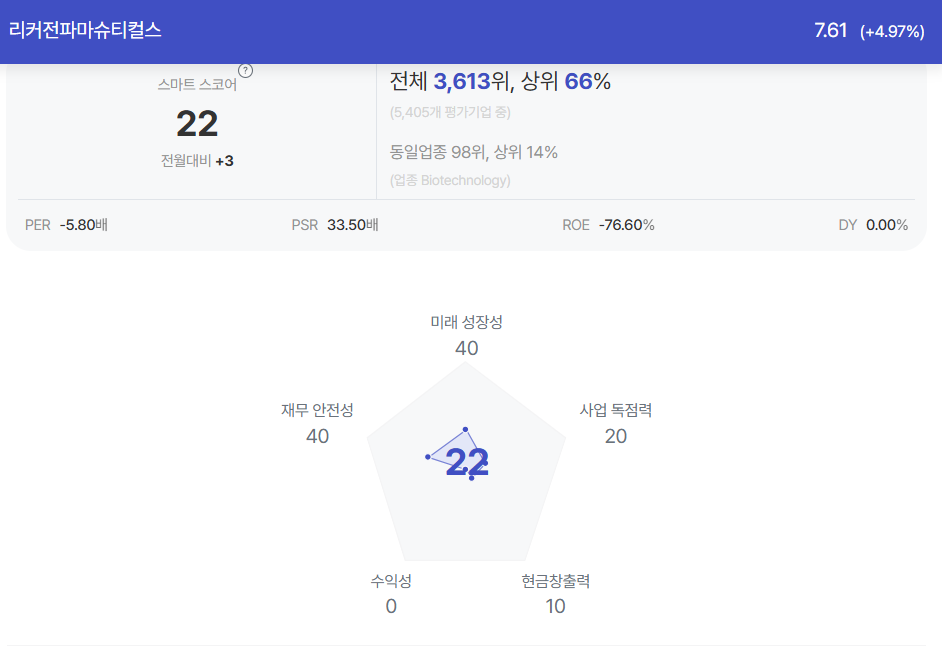942x667 pixels.
Task: Click the 7.61 stock price in header
Action: tap(830, 30)
